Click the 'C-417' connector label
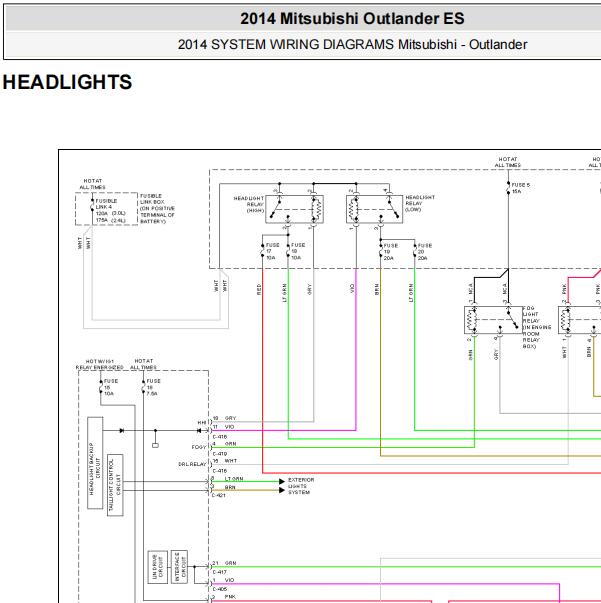Viewport: 601px width, 603px height. point(220,572)
